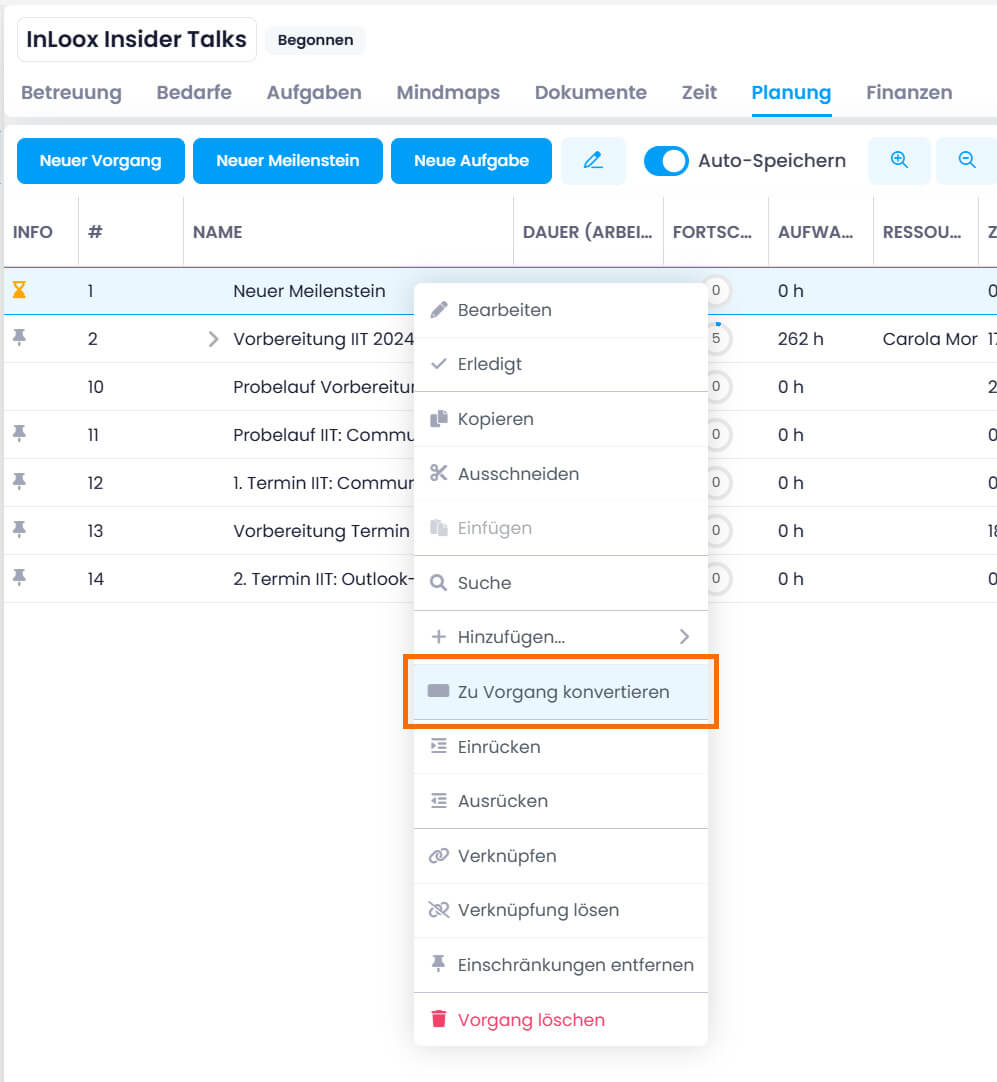997x1082 pixels.
Task: Choose Einrücken in the context menu
Action: click(561, 747)
